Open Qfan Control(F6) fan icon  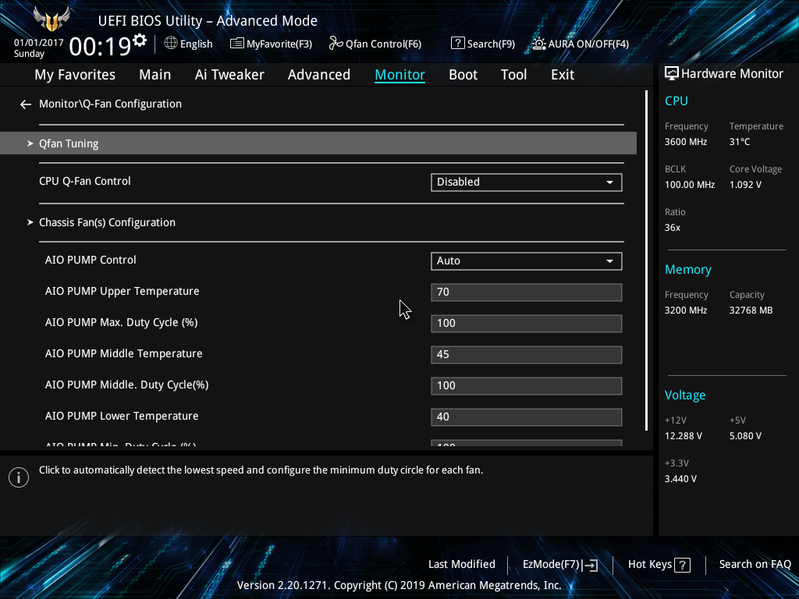[x=336, y=44]
